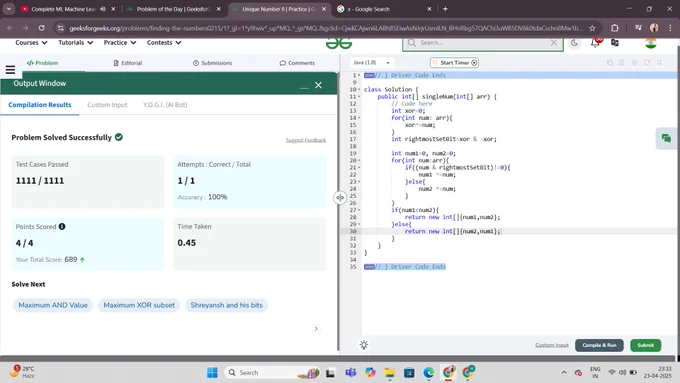The width and height of the screenshot is (680, 383).
Task: Open Microsoft Teams from the taskbar
Action: click(x=350, y=373)
